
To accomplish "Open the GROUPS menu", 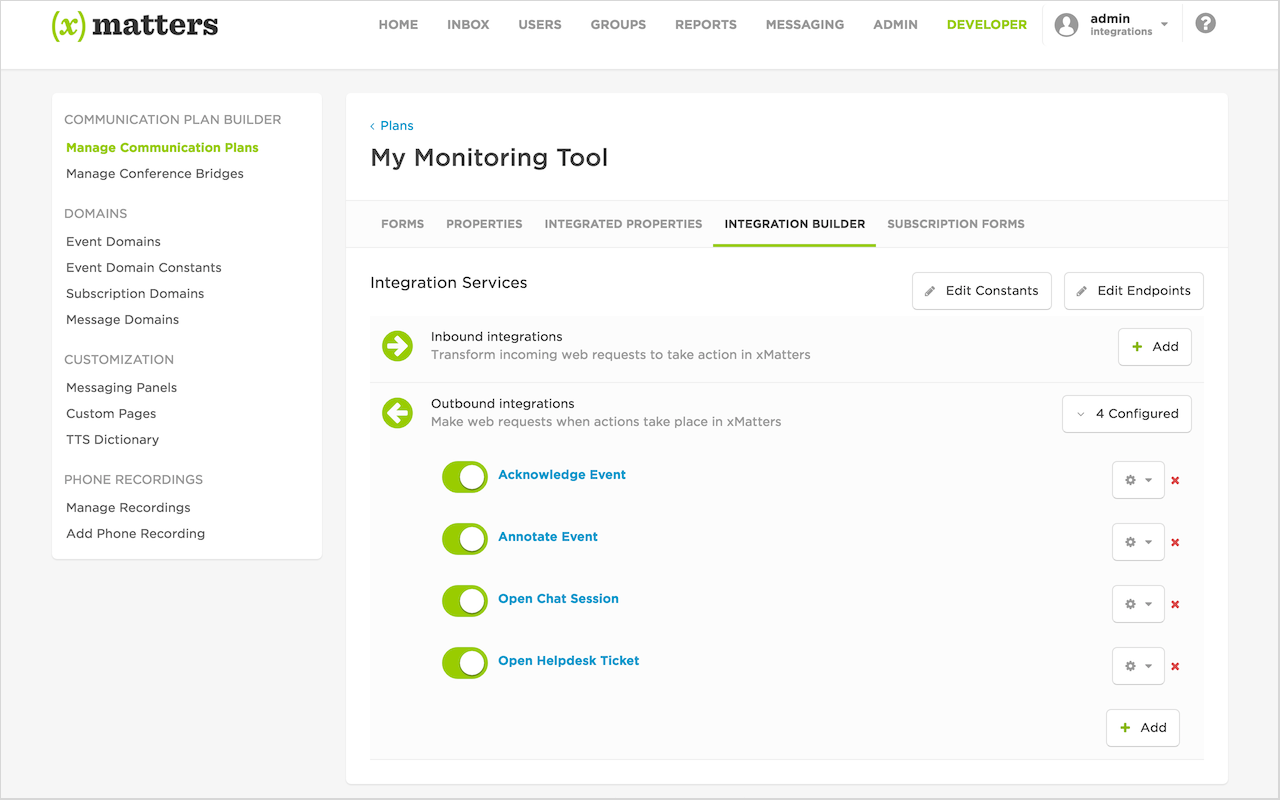I will pyautogui.click(x=618, y=24).
